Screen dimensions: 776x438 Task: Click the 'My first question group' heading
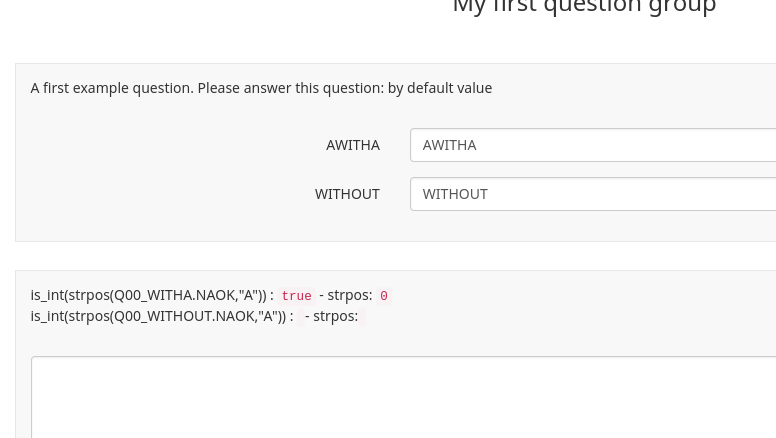[584, 8]
